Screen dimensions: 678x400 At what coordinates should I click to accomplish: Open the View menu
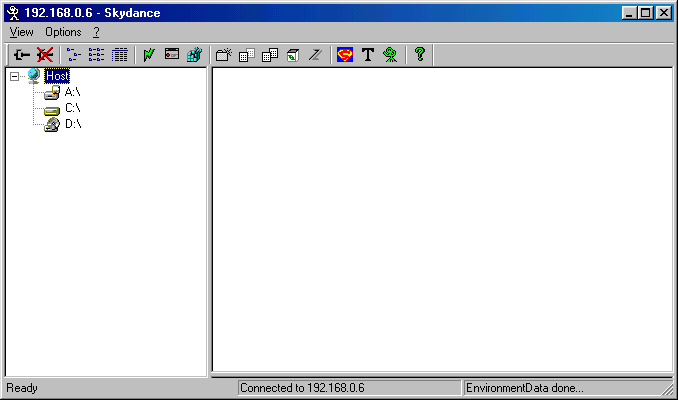(21, 32)
